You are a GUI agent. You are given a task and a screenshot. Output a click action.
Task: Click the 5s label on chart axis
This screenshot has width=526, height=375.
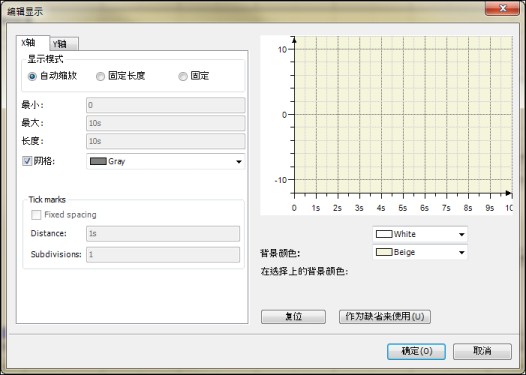pyautogui.click(x=403, y=208)
